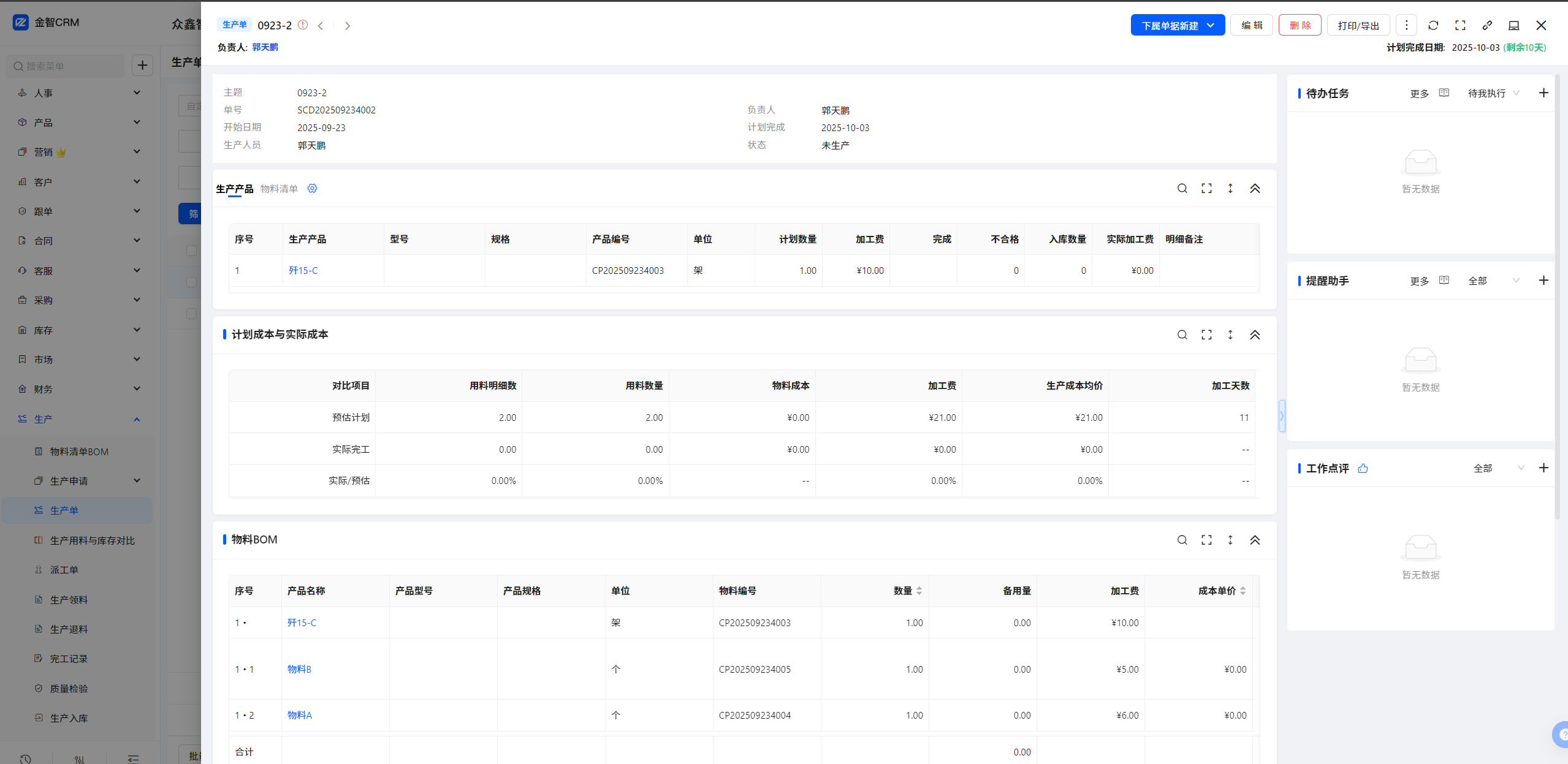The width and height of the screenshot is (1568, 764).
Task: Open the more options vertical dots menu
Action: (x=1406, y=25)
